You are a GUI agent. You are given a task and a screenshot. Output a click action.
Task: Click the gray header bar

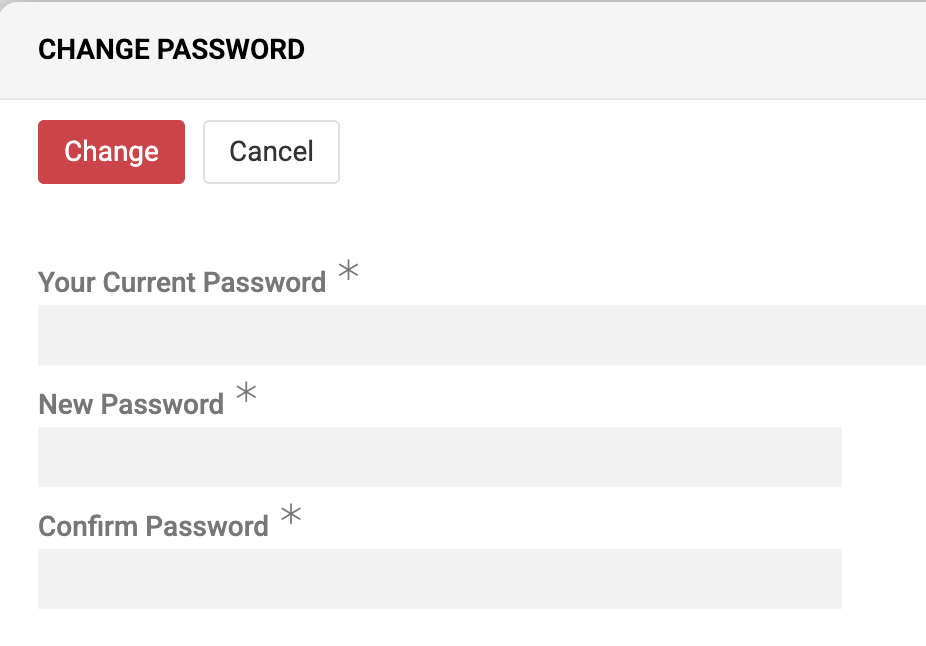[600, 49]
